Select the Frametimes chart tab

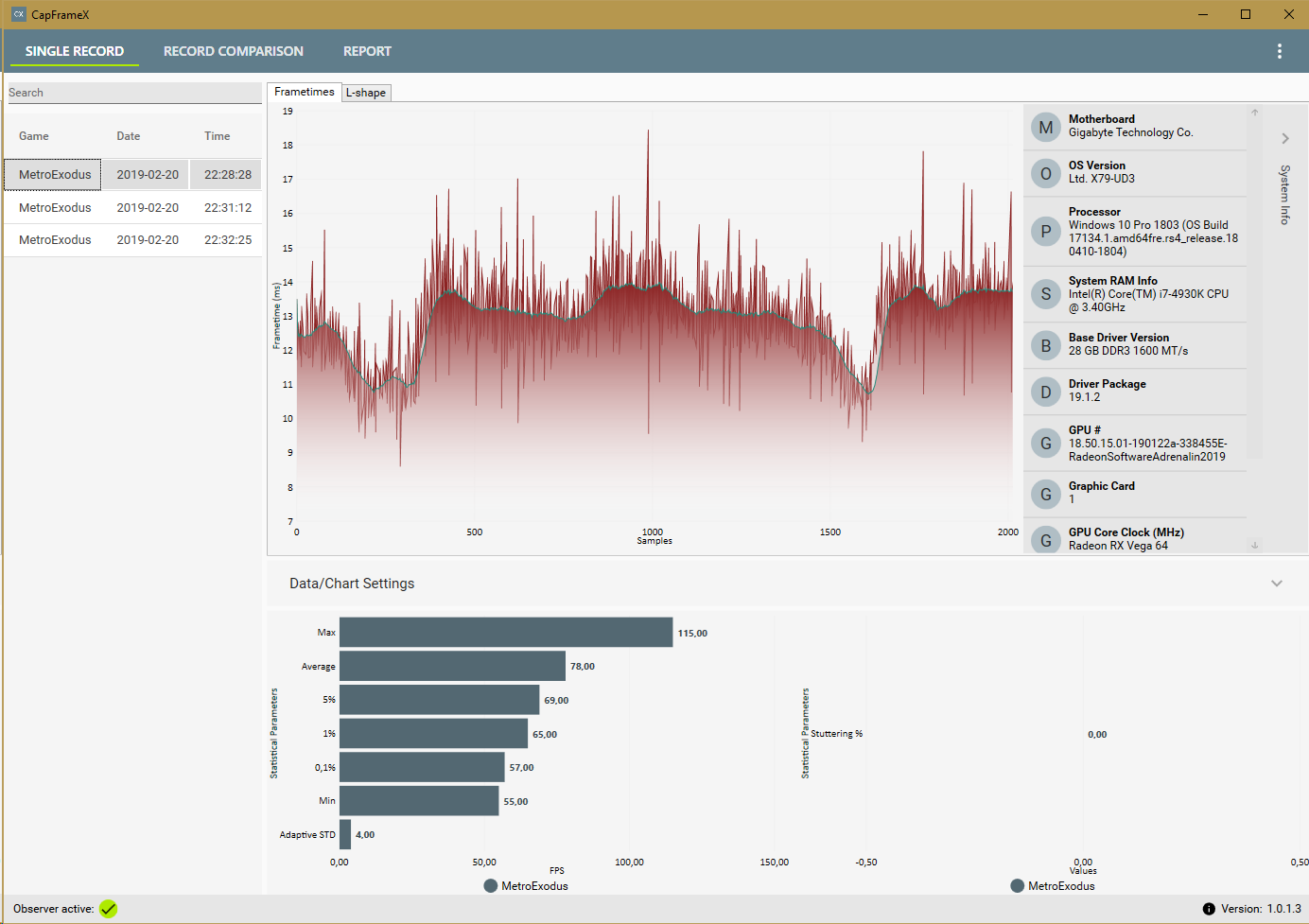click(x=305, y=92)
